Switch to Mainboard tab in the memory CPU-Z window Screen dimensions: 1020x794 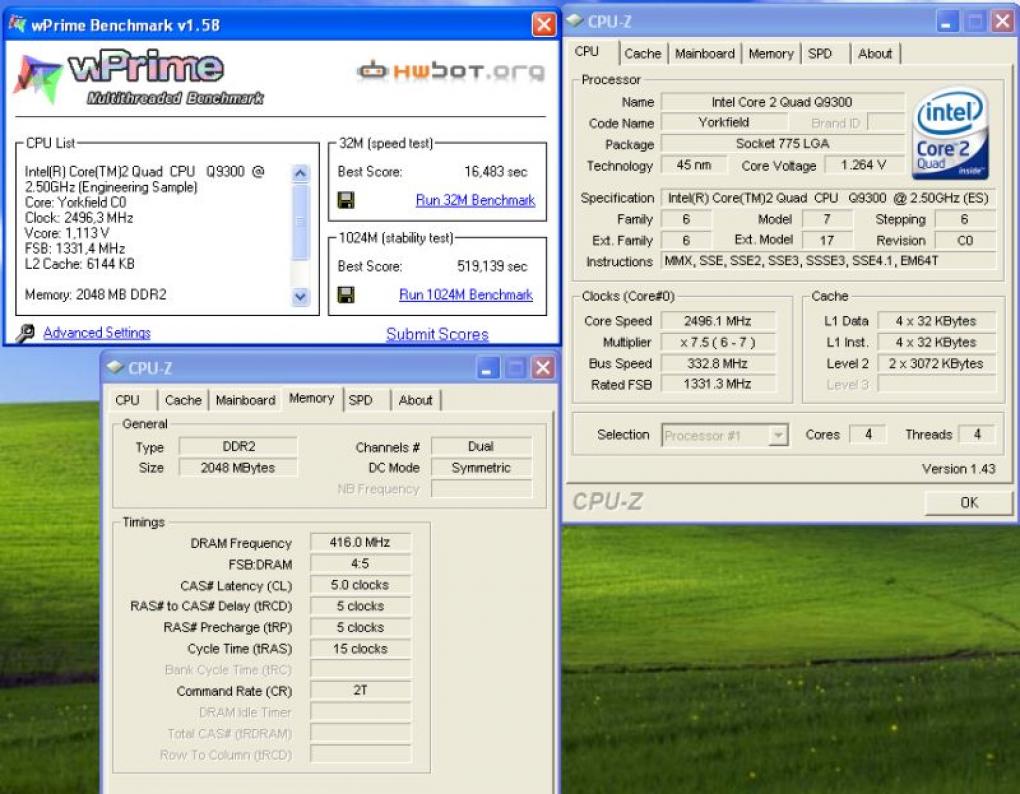coord(245,400)
